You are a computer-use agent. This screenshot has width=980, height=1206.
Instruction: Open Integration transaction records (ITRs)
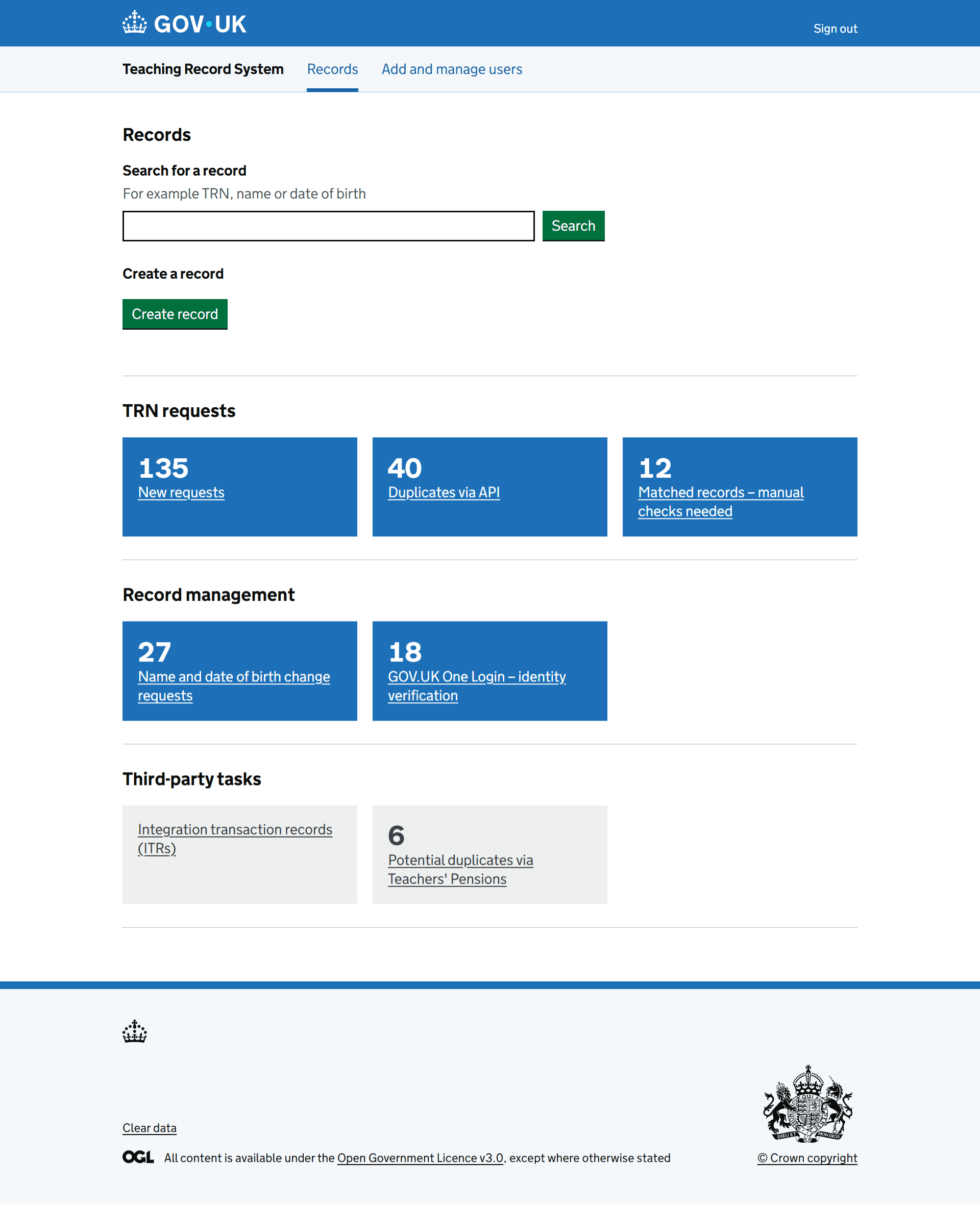[235, 839]
